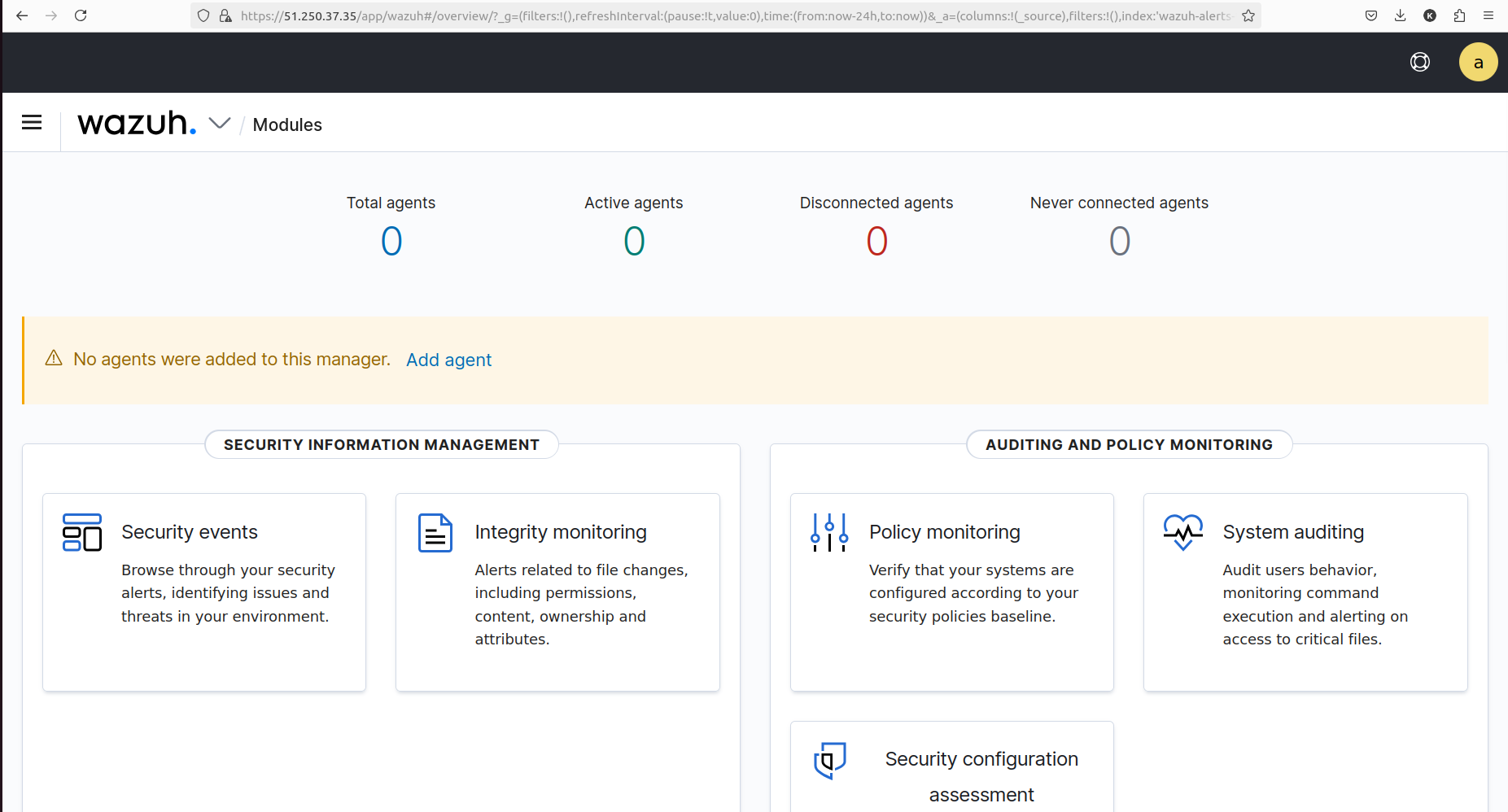1508x812 pixels.
Task: Click the Wazuh logo
Action: (137, 123)
